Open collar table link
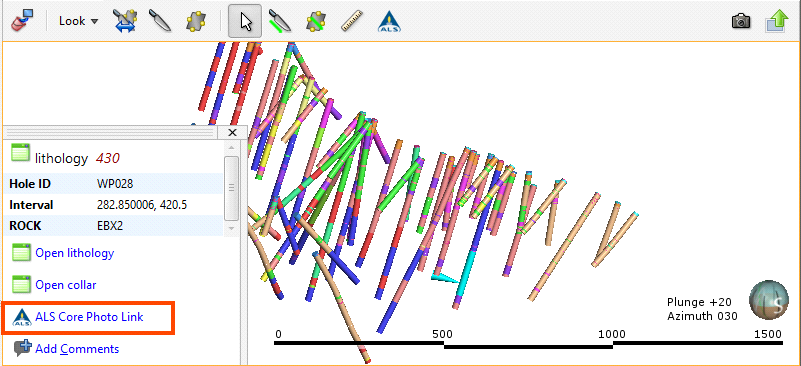Viewport: 801px width, 366px height. (x=65, y=285)
